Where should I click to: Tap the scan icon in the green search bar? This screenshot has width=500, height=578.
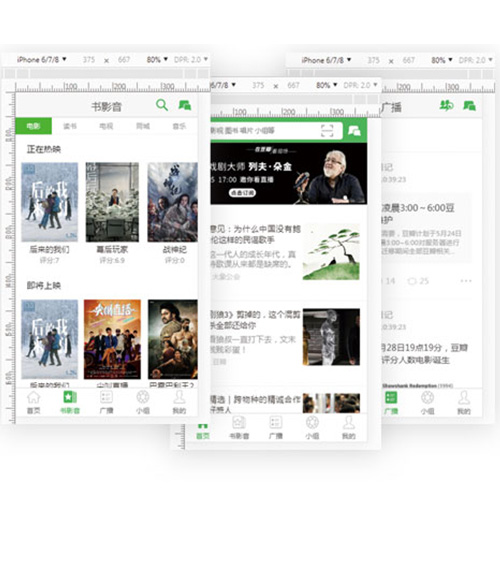327,130
